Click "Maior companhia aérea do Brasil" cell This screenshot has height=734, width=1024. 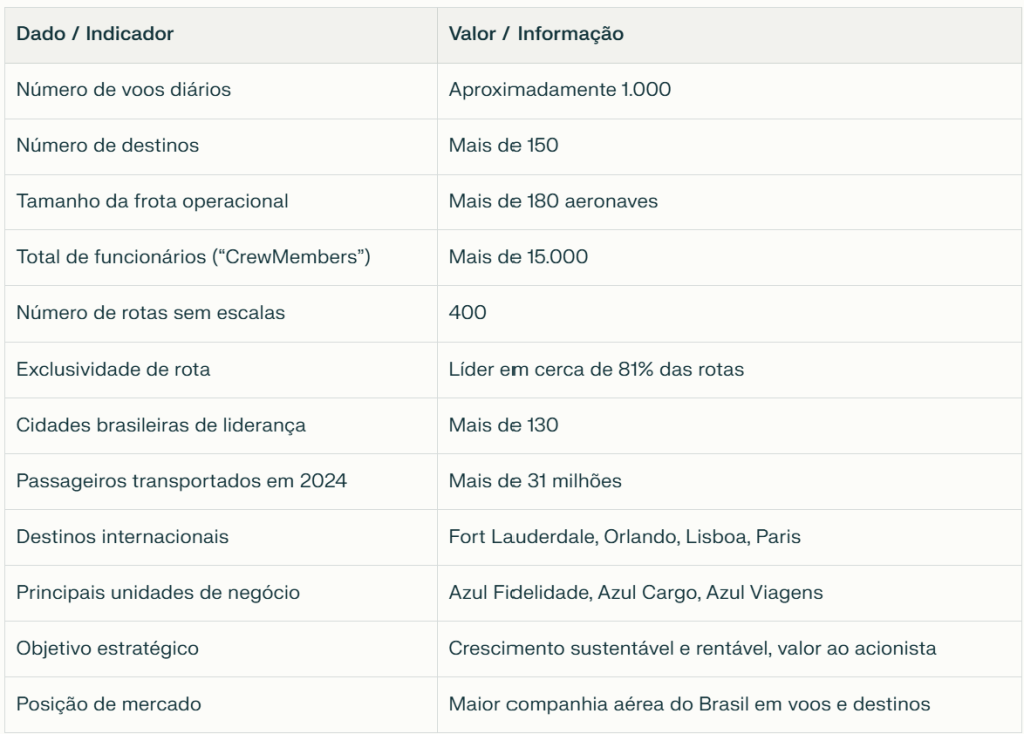(x=689, y=705)
